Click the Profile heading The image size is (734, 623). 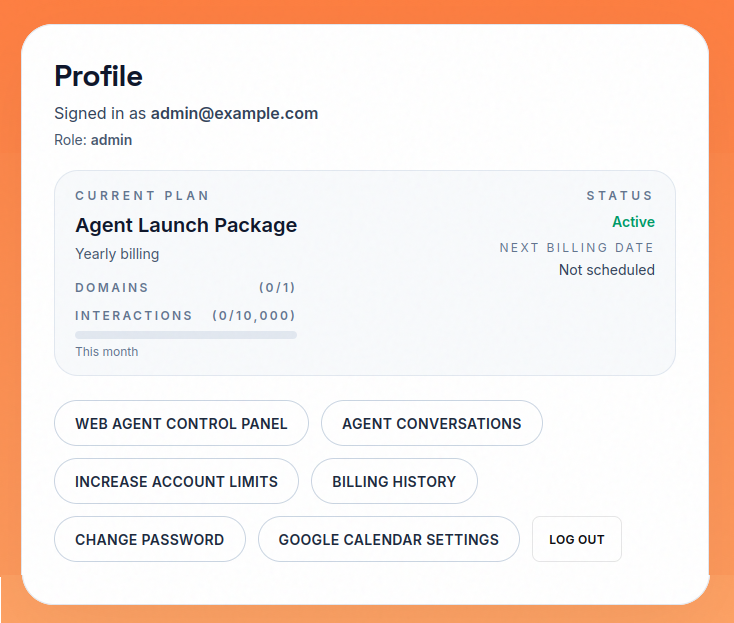tap(98, 76)
